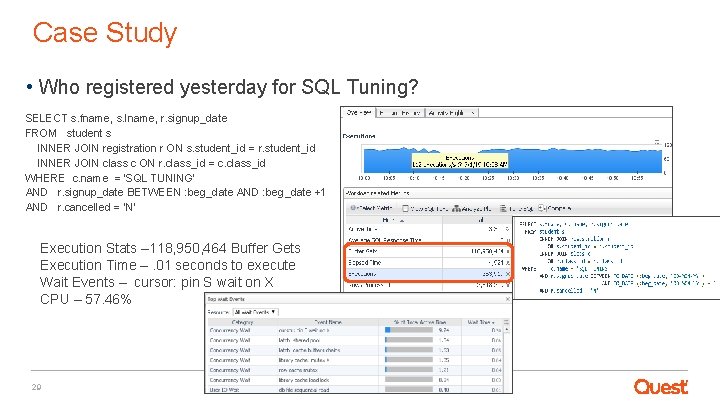
Task: Click the Executions chart area
Action: pos(513,159)
